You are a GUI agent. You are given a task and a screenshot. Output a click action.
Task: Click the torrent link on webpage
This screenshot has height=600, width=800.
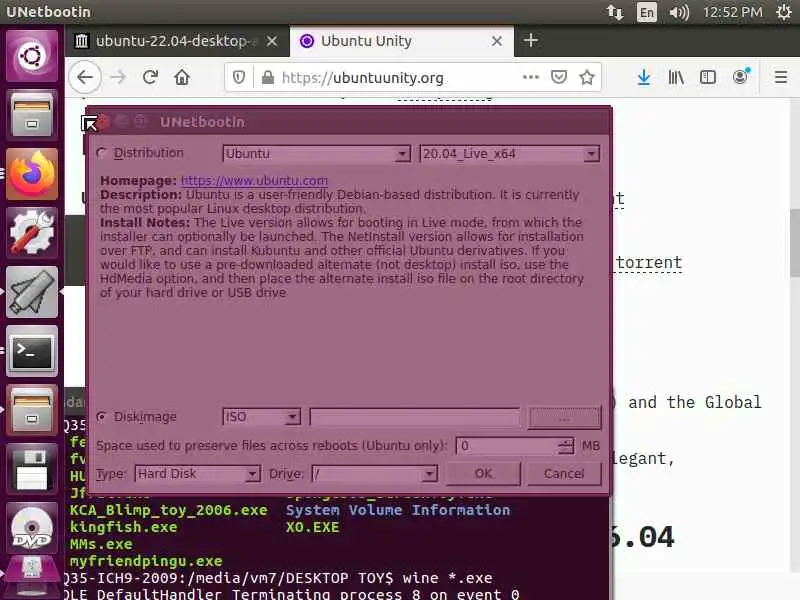point(648,262)
